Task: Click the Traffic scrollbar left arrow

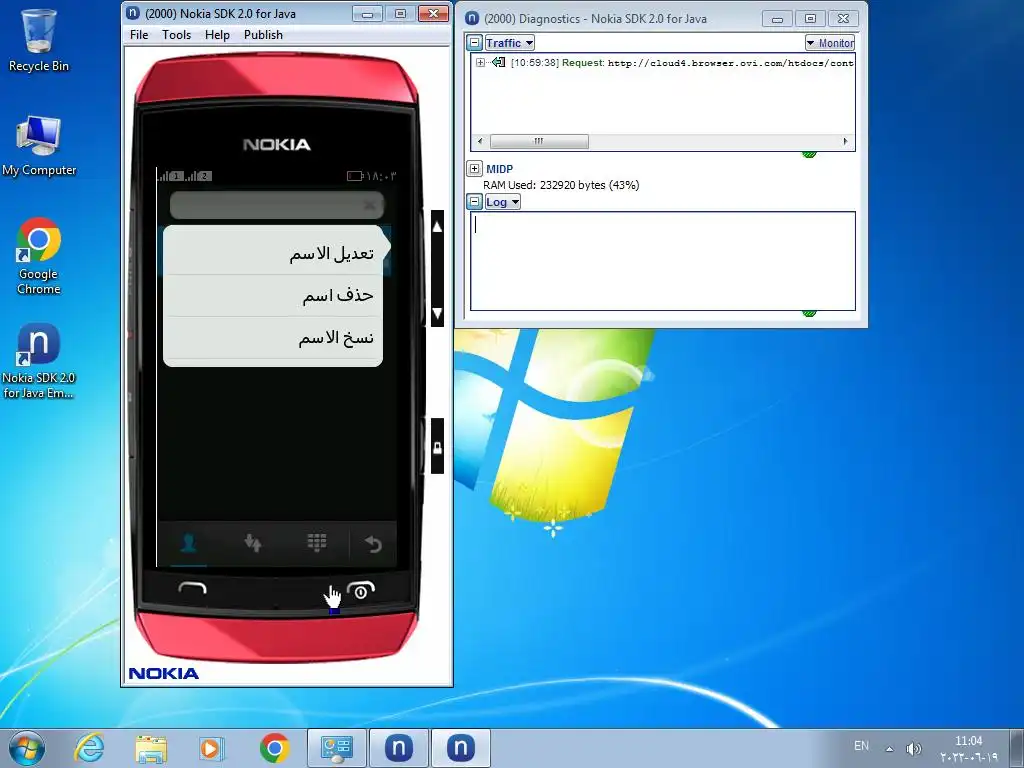Action: click(x=480, y=141)
